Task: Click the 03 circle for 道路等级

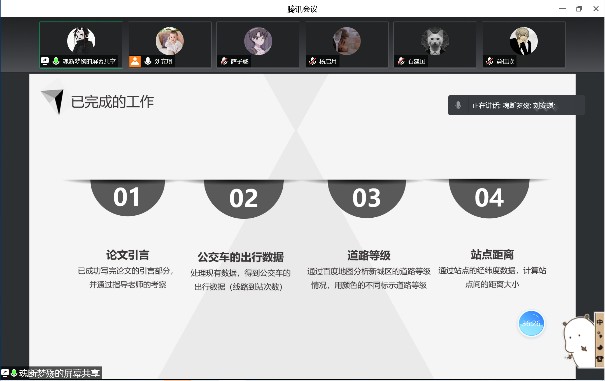Action: [x=367, y=198]
